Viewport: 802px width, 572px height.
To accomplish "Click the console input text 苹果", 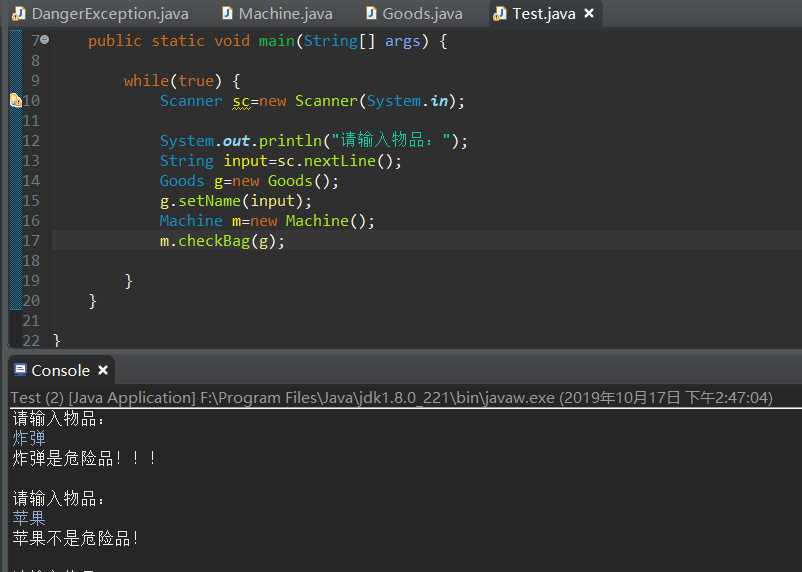I will 29,518.
